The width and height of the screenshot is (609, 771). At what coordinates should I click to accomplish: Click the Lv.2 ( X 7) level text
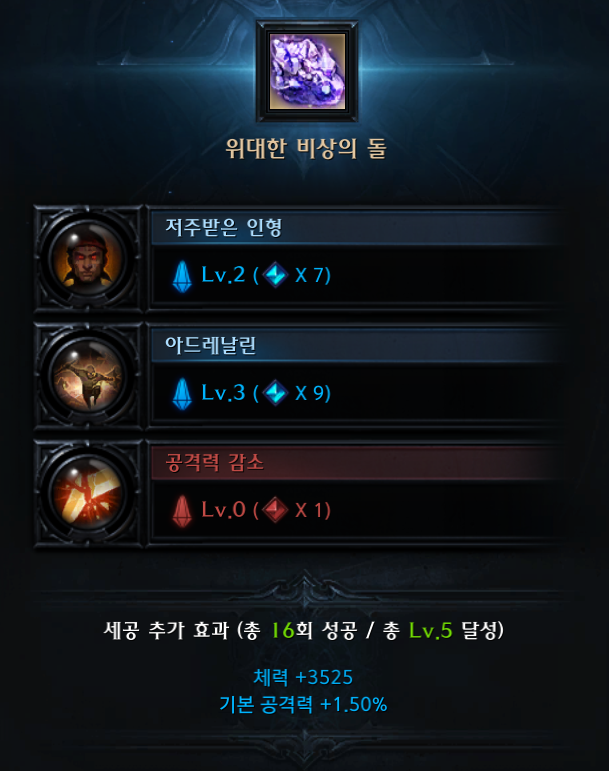[266, 274]
